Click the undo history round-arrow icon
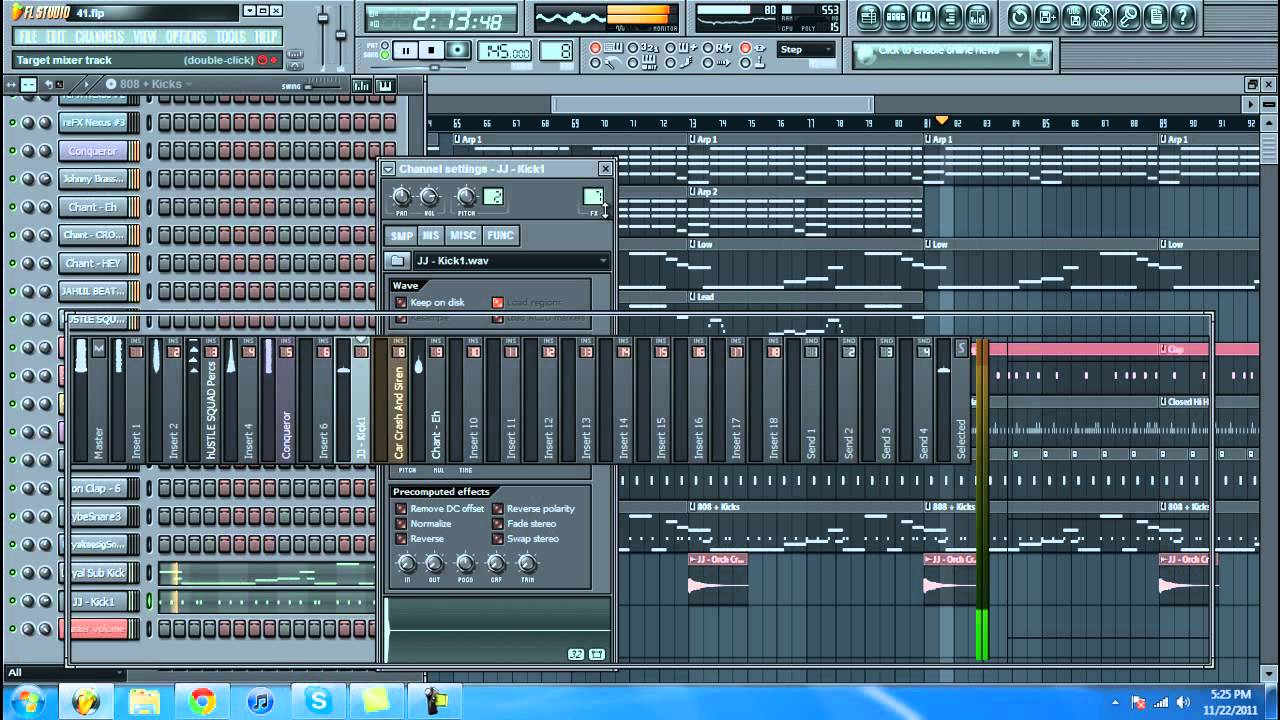The image size is (1280, 720). pos(1019,17)
